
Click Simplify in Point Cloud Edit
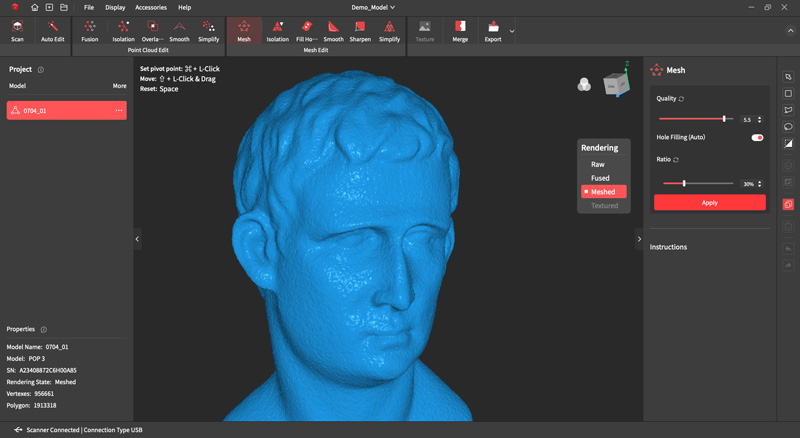(x=209, y=31)
